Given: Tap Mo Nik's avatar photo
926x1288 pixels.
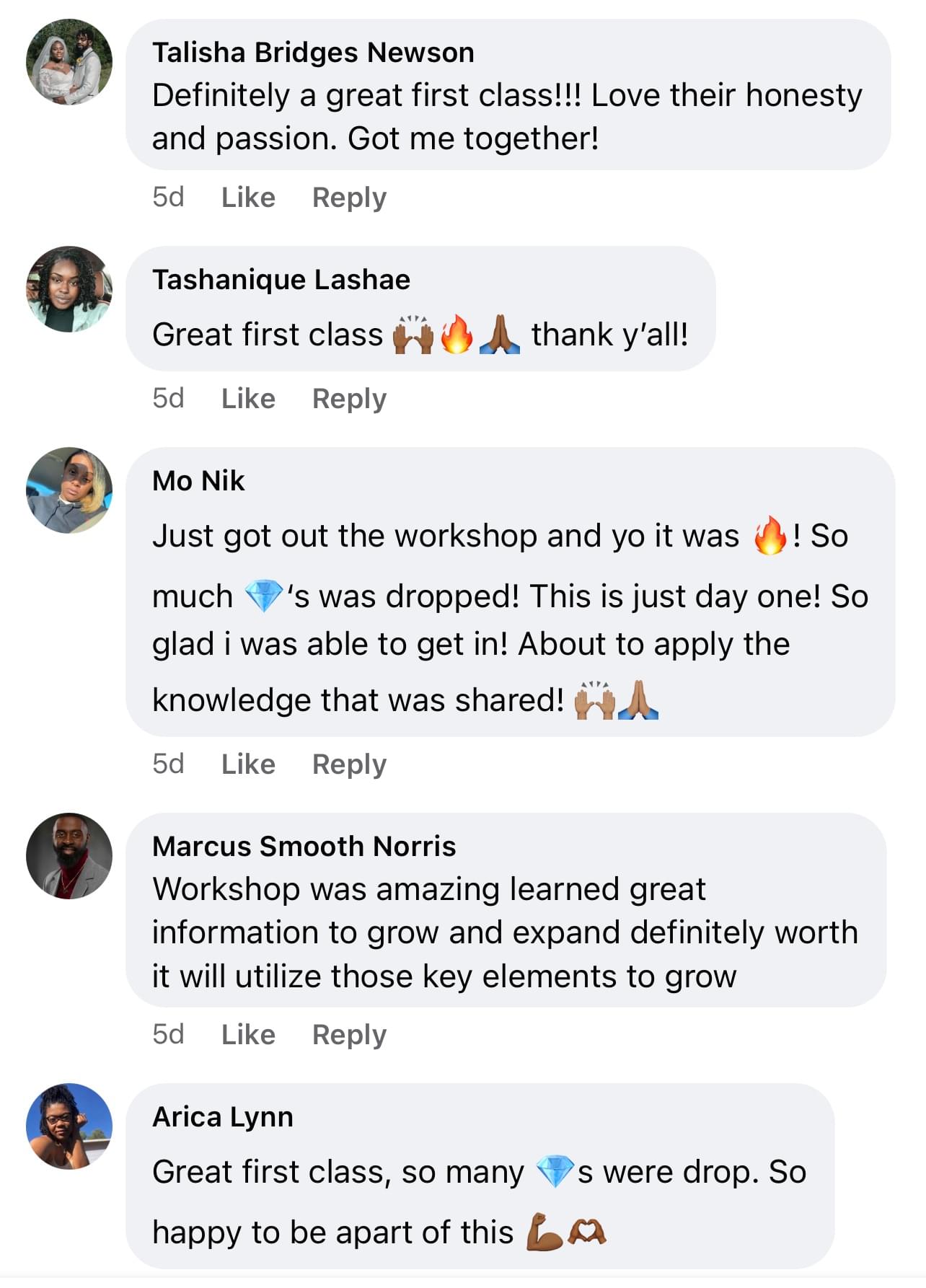Looking at the screenshot, I should pyautogui.click(x=69, y=490).
